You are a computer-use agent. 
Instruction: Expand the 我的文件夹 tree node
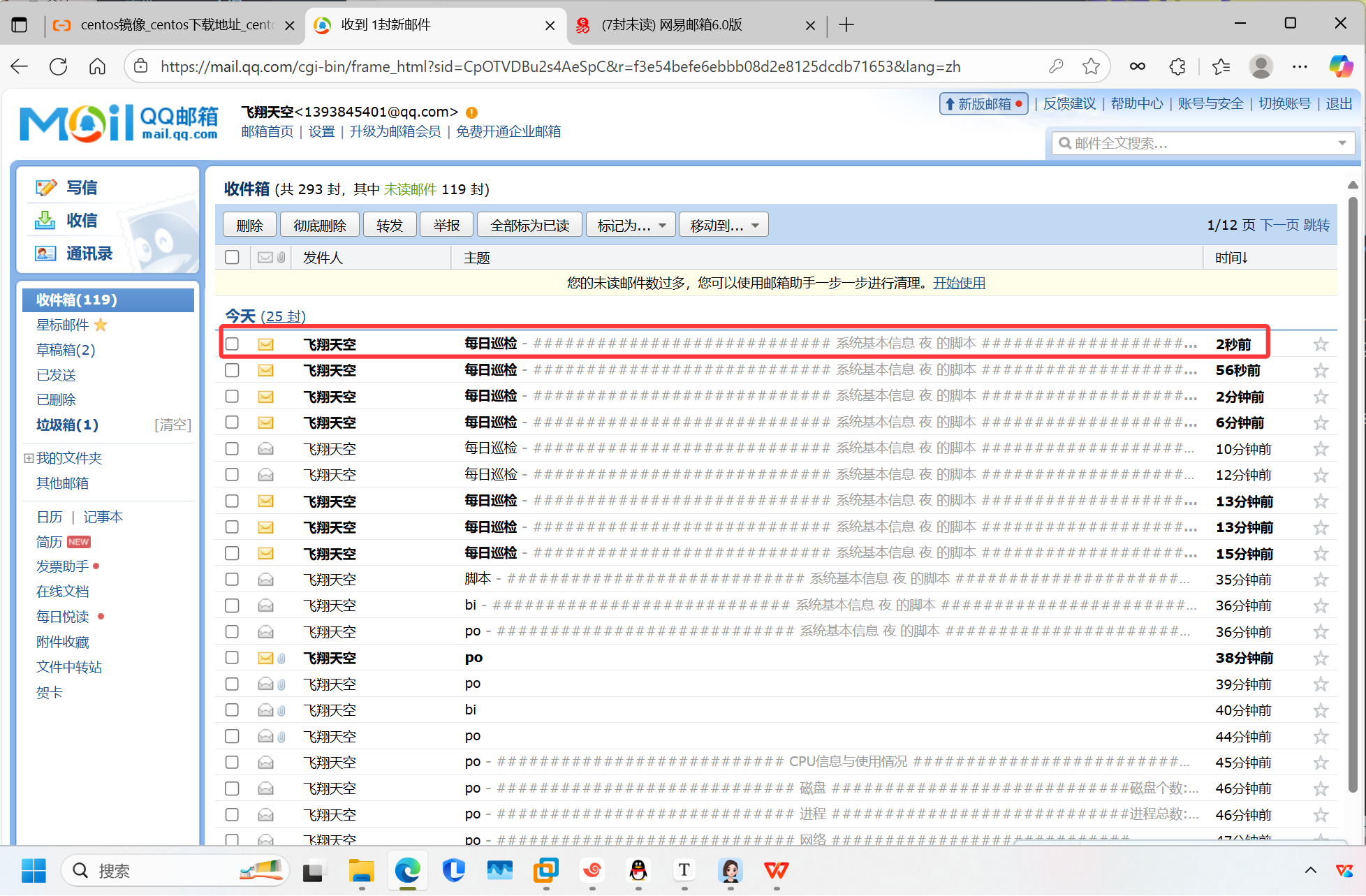coord(29,458)
